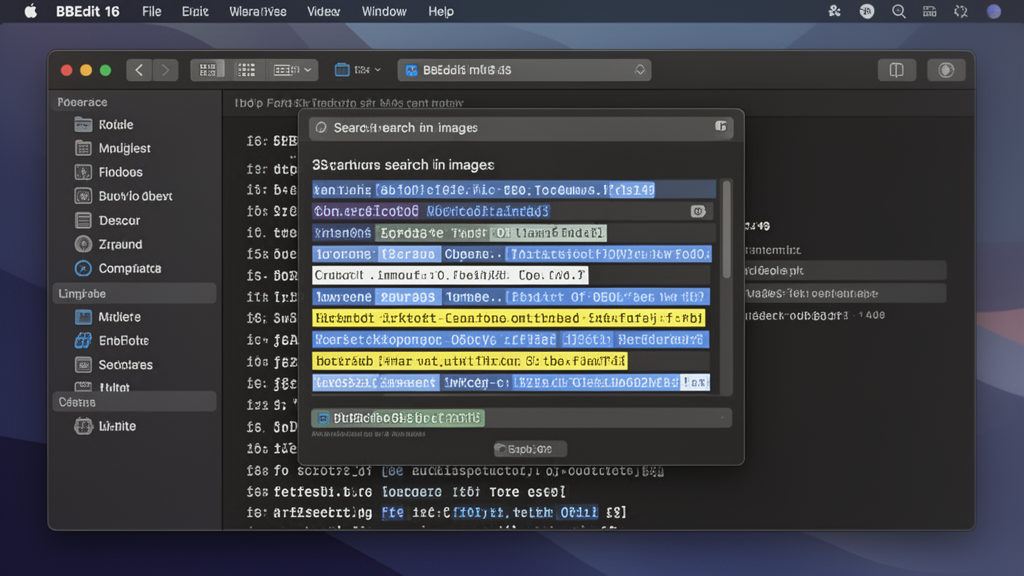Screen dimensions: 1024x576
Task: Select the blue Roersetck result row
Action: click(511, 340)
